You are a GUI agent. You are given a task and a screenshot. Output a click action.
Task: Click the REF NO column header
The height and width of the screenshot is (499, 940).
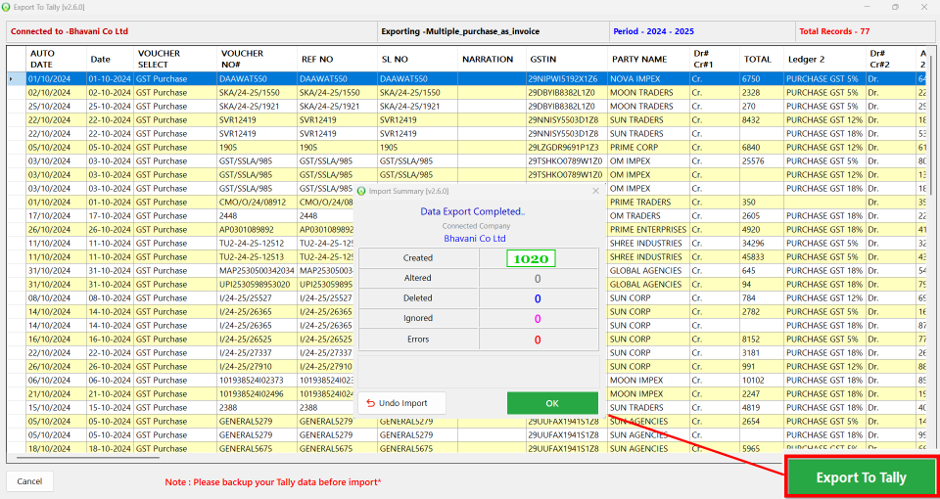337,59
